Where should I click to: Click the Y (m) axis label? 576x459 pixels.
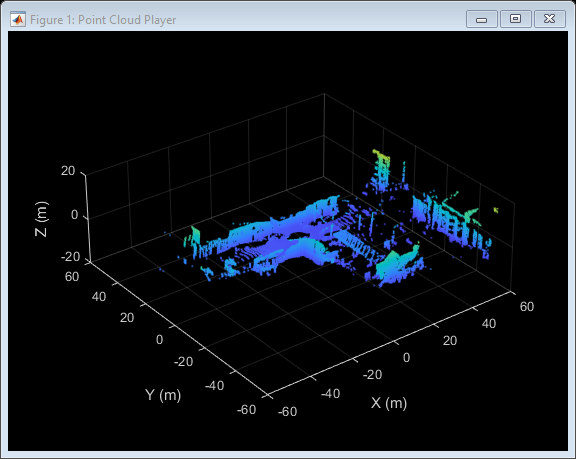163,395
